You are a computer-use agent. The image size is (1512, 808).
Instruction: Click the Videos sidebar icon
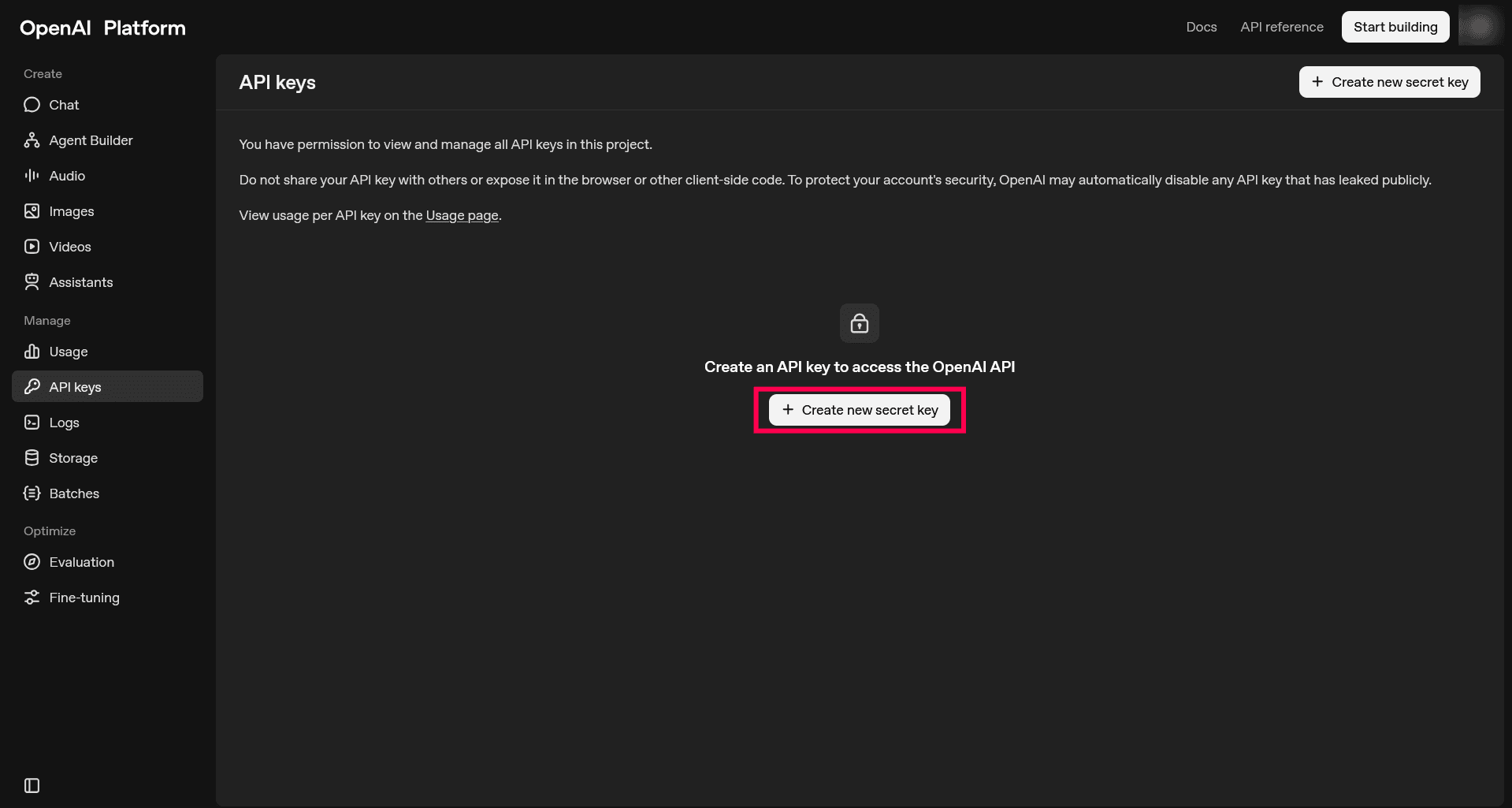(x=32, y=246)
